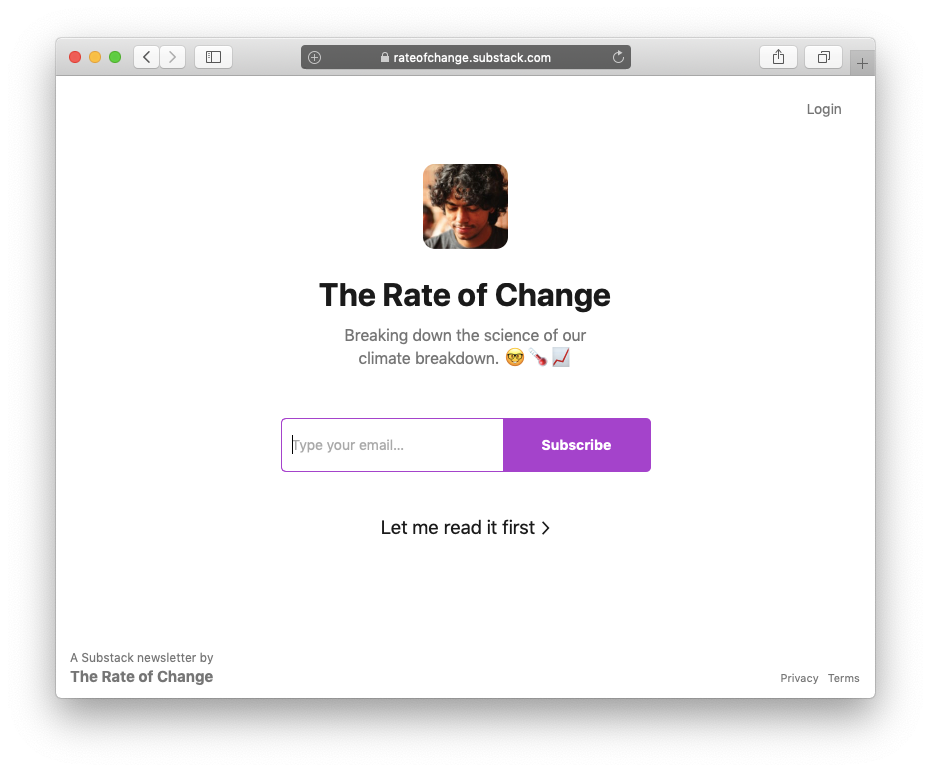931x772 pixels.
Task: Show all tabs overview icon
Action: (x=823, y=57)
